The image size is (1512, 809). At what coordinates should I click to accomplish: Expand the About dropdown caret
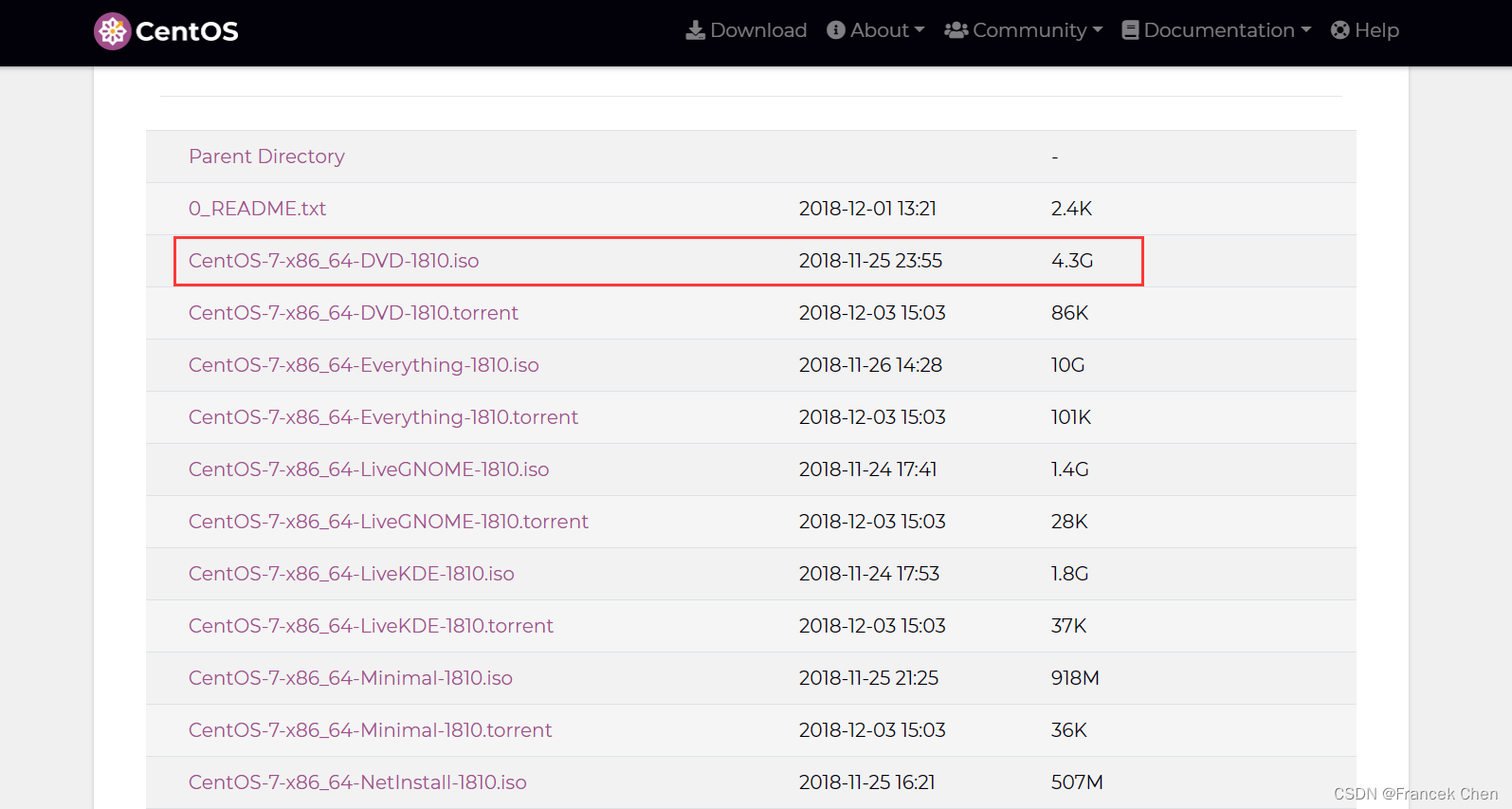pos(920,30)
